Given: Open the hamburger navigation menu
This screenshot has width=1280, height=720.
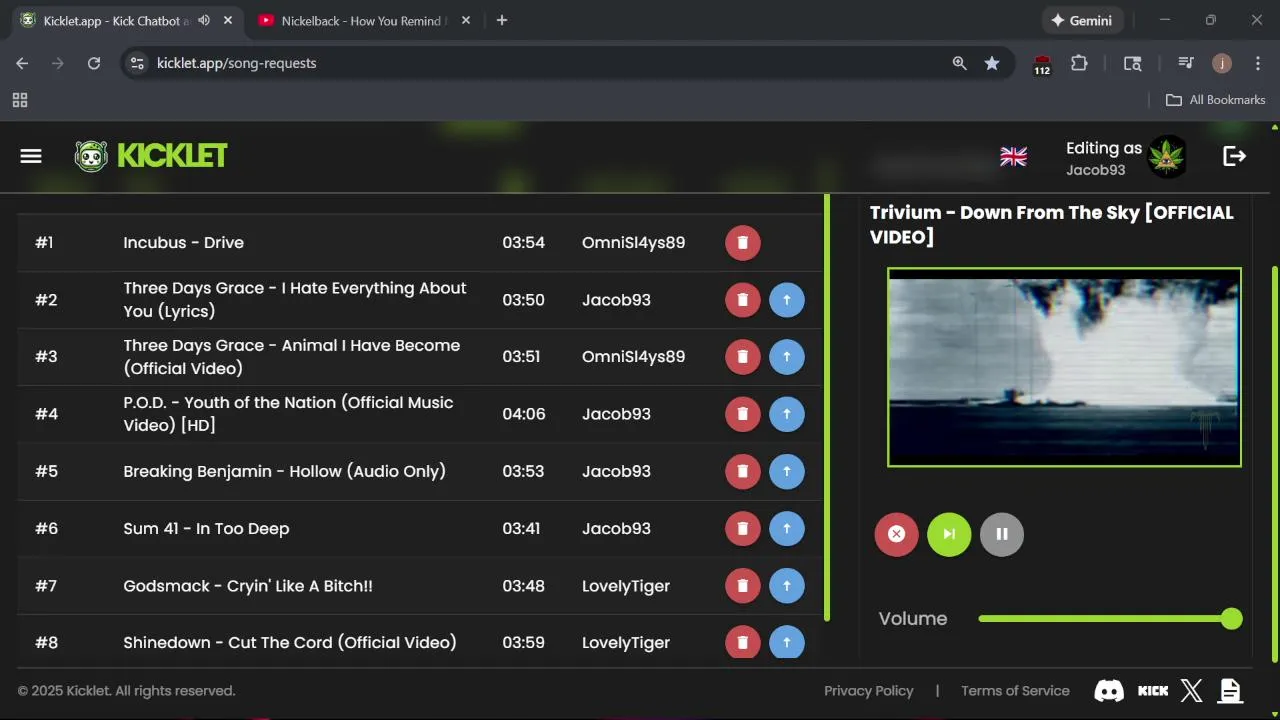Looking at the screenshot, I should pyautogui.click(x=31, y=156).
